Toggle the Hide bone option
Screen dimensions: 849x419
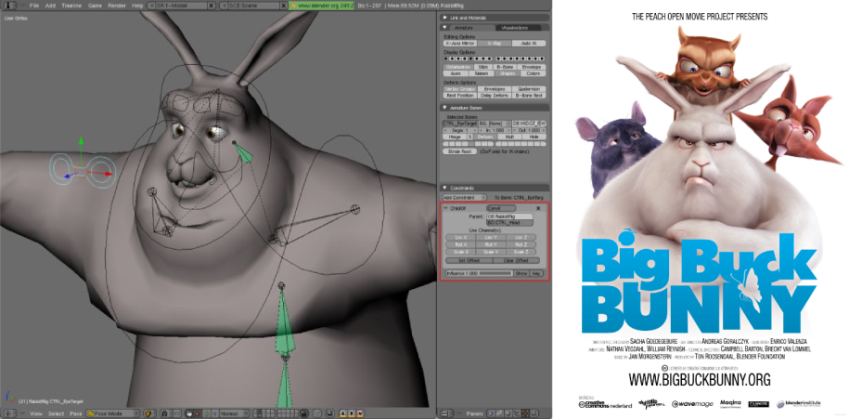(534, 137)
